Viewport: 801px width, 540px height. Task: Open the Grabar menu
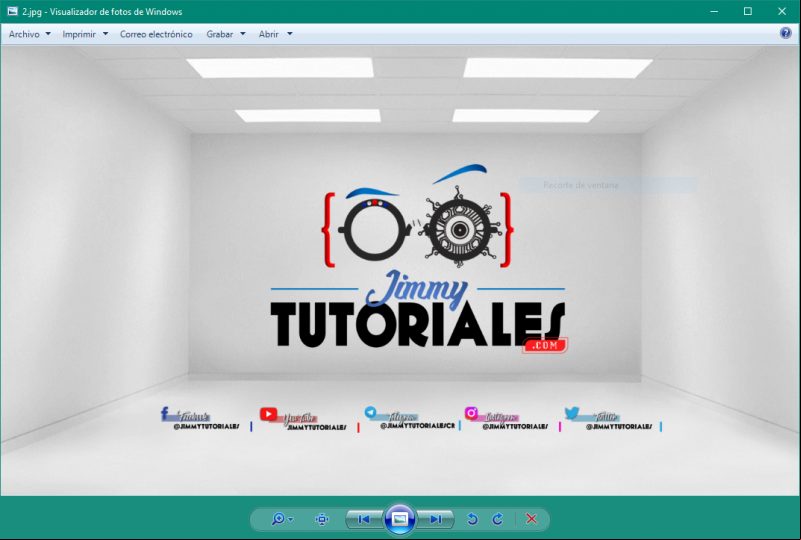pyautogui.click(x=220, y=34)
